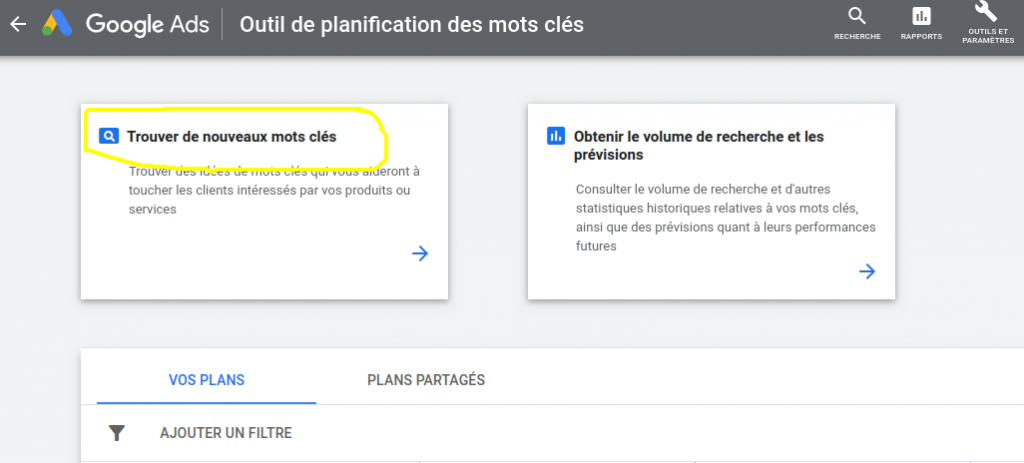Switch to the Vos Plans tab
This screenshot has height=463, width=1024.
coord(207,380)
